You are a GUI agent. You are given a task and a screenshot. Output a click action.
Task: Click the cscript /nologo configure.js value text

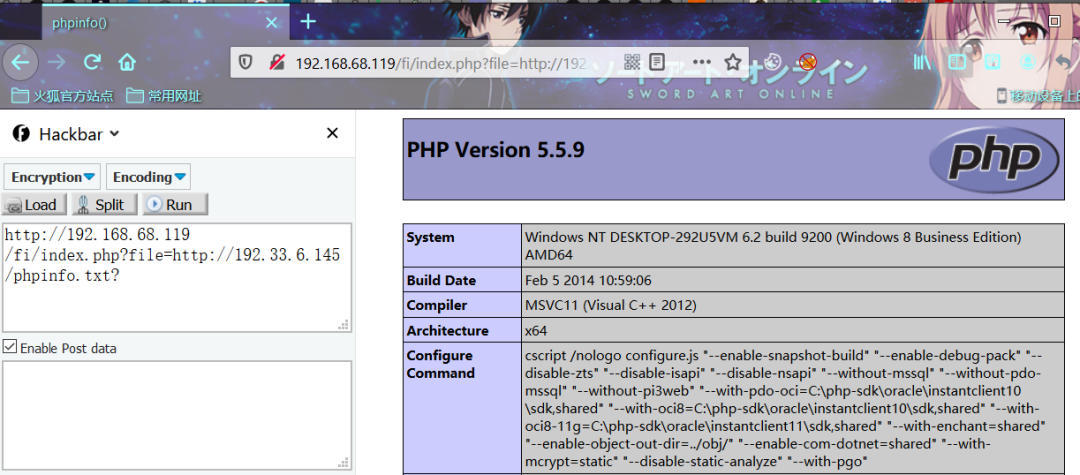click(786, 408)
